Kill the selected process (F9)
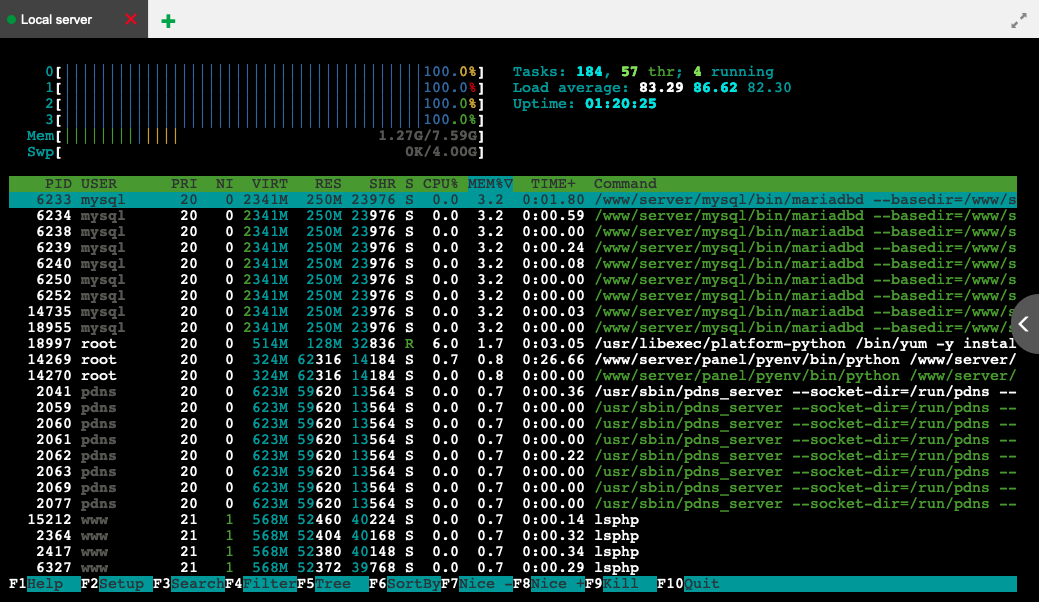This screenshot has height=602, width=1043. (612, 583)
